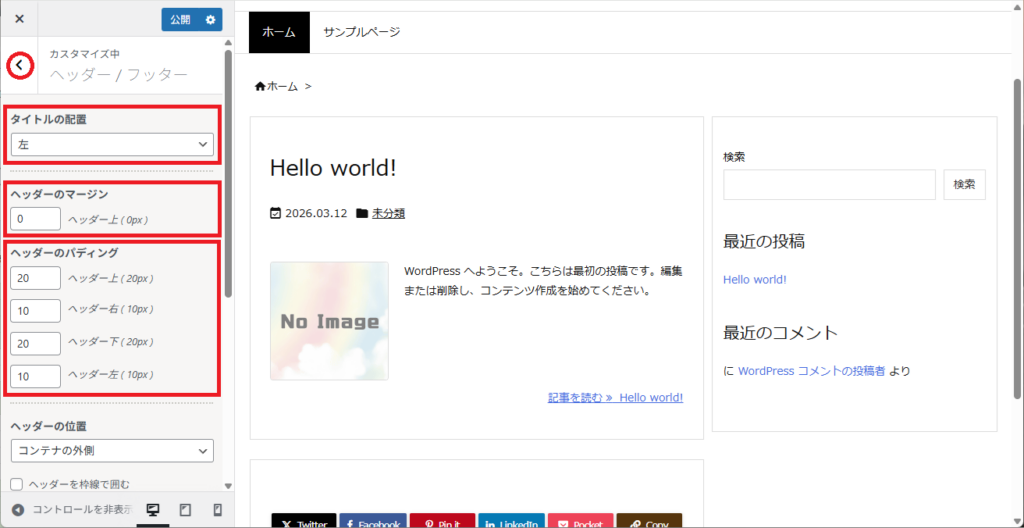
Task: Go back with the chevron arrow
Action: (20, 65)
